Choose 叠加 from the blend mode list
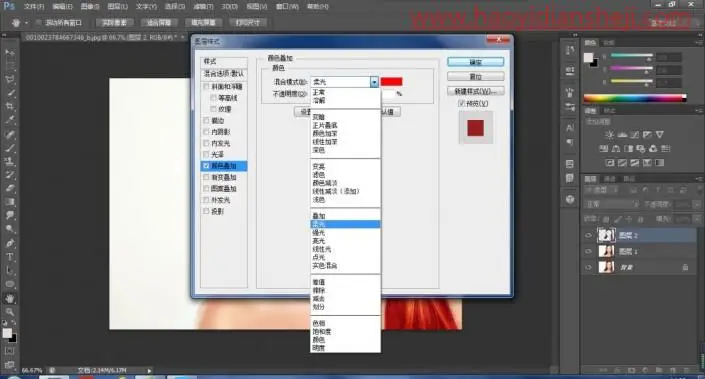 [x=318, y=216]
